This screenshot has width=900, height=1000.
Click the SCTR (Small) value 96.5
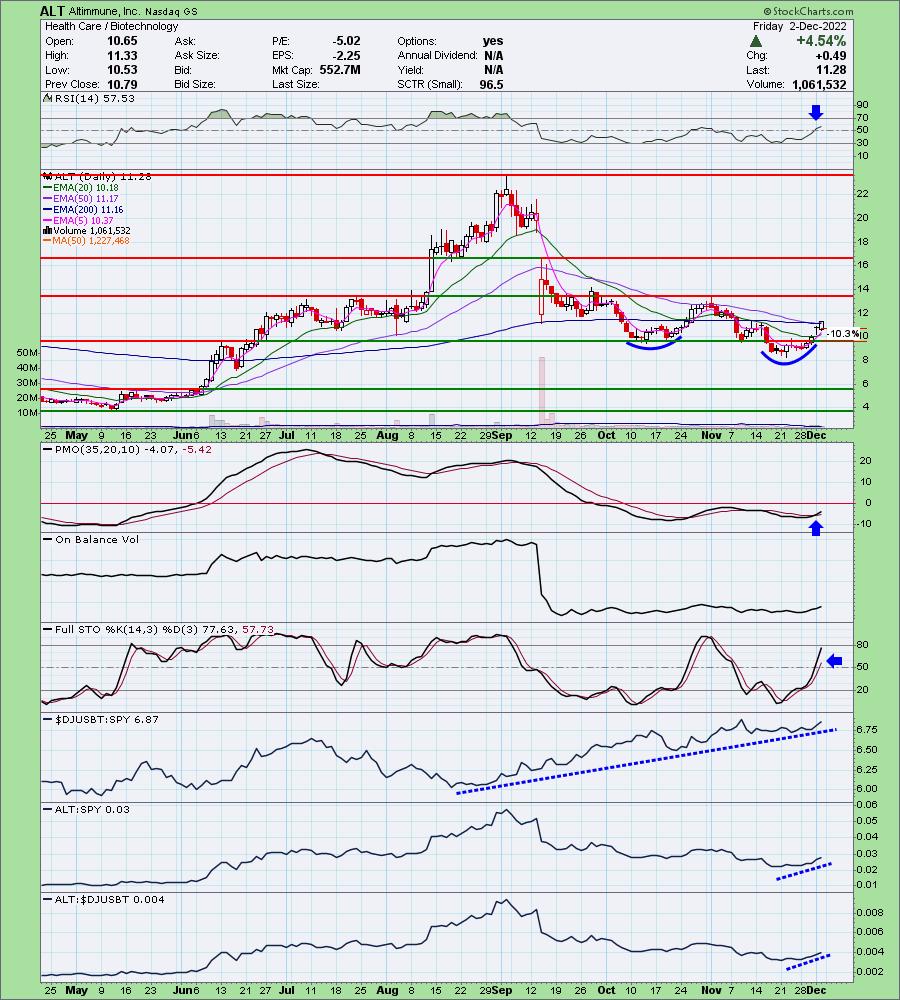[x=491, y=84]
